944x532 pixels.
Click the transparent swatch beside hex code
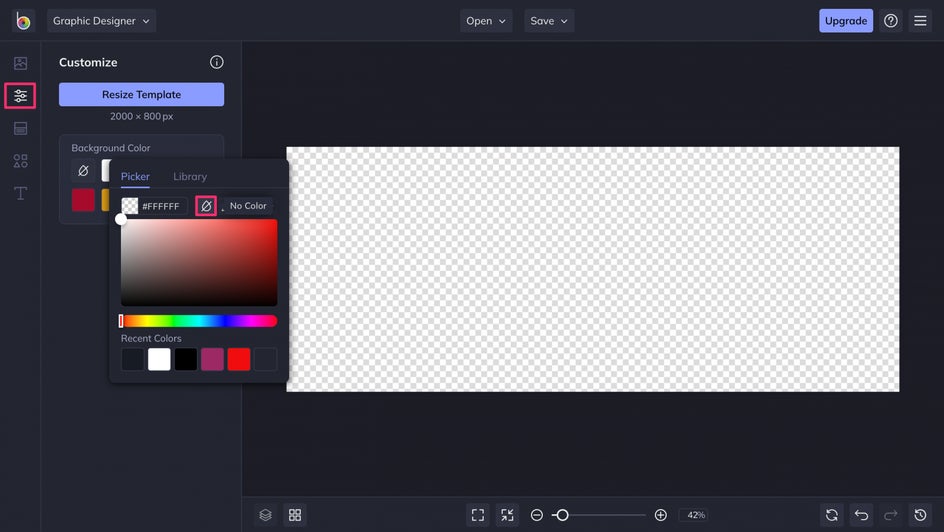130,206
